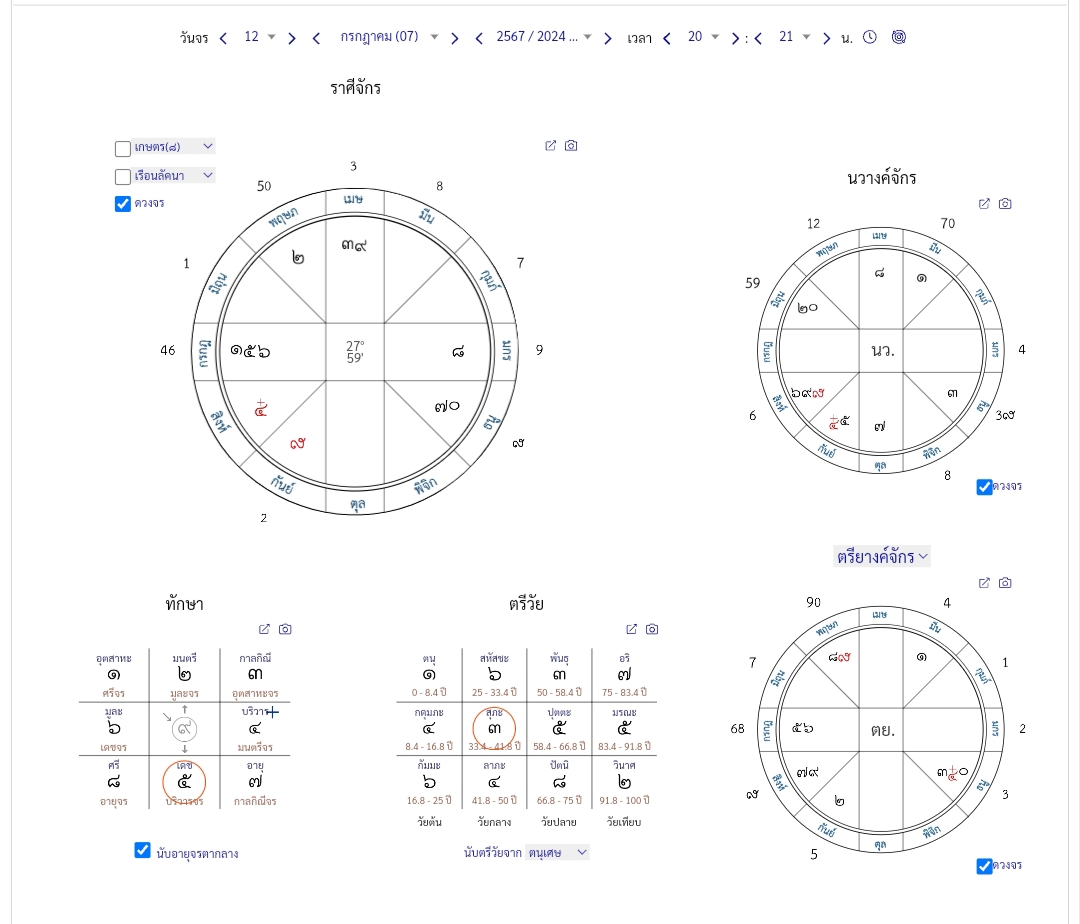This screenshot has width=1080, height=924.
Task: Click the นวางค์จักร heading
Action: (882, 178)
